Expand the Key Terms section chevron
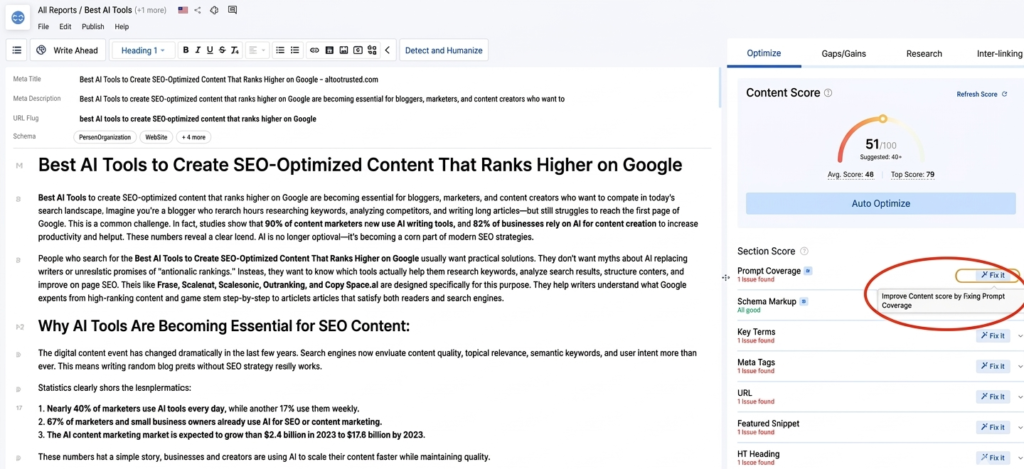Screen dimensions: 1024x469 [1019, 336]
